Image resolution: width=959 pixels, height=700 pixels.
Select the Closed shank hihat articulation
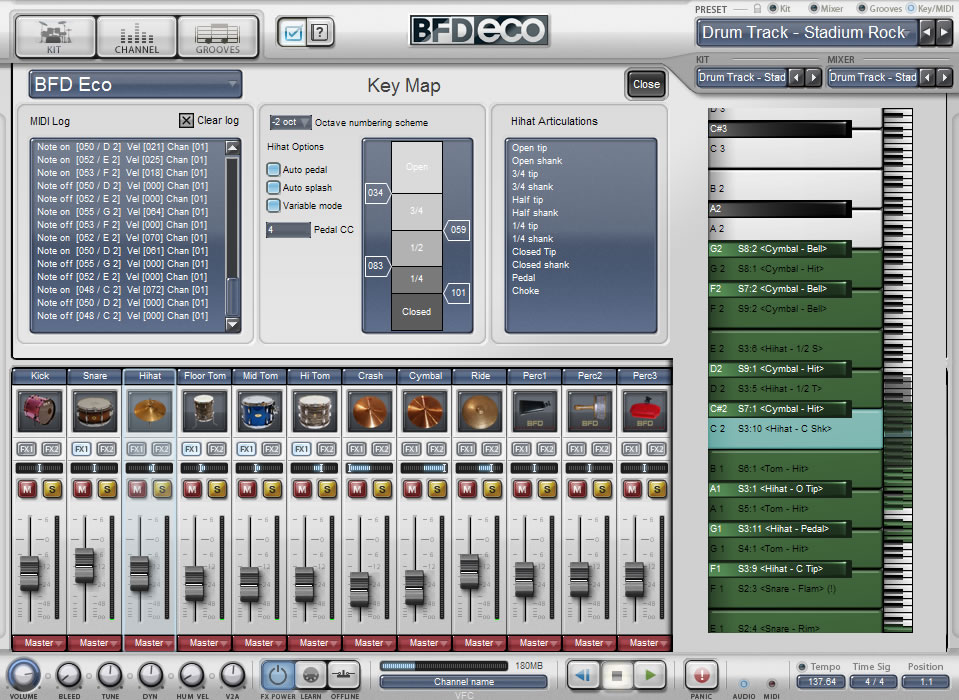point(541,265)
